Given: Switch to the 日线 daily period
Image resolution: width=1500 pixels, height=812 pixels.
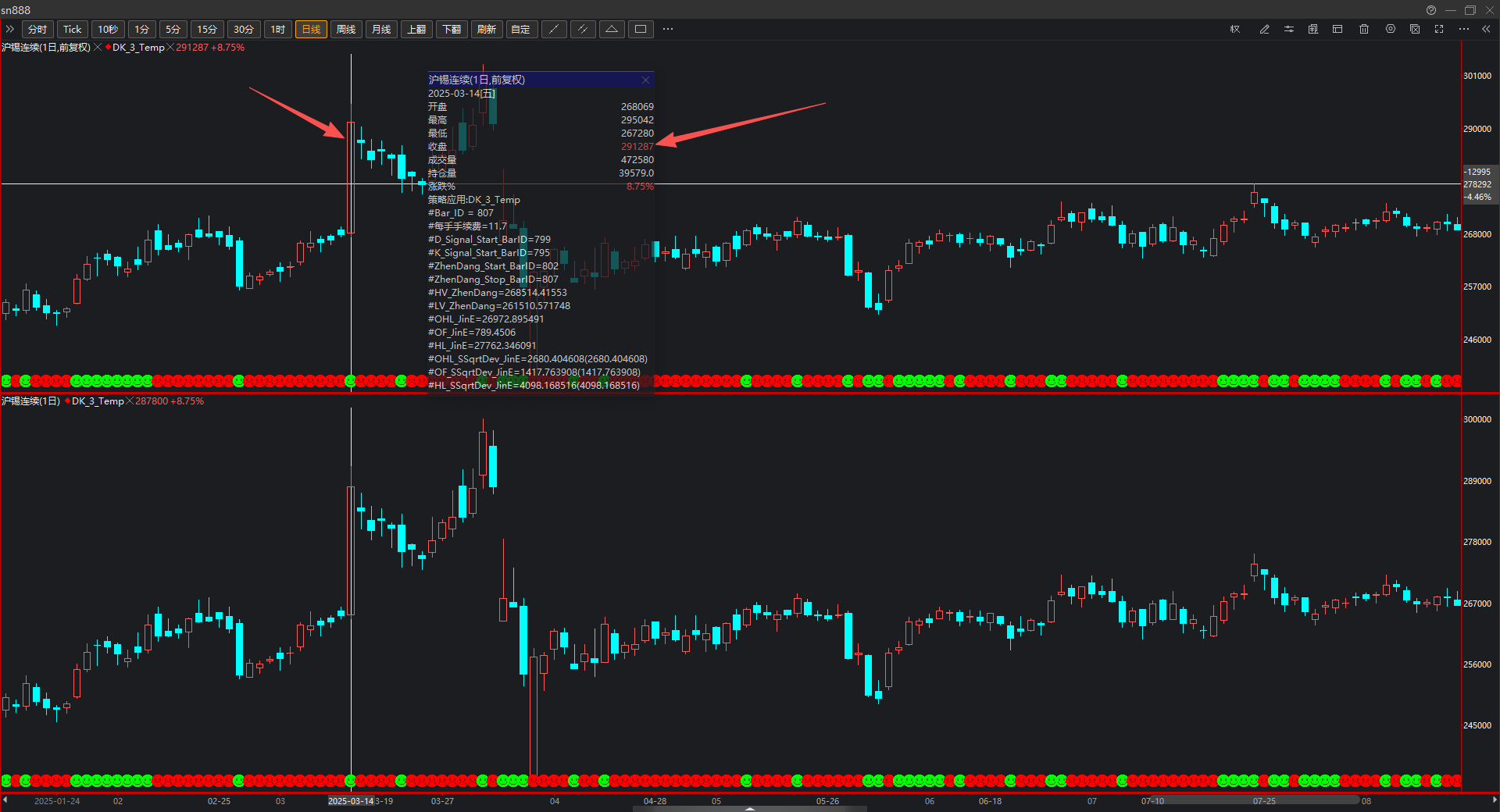Looking at the screenshot, I should point(311,30).
